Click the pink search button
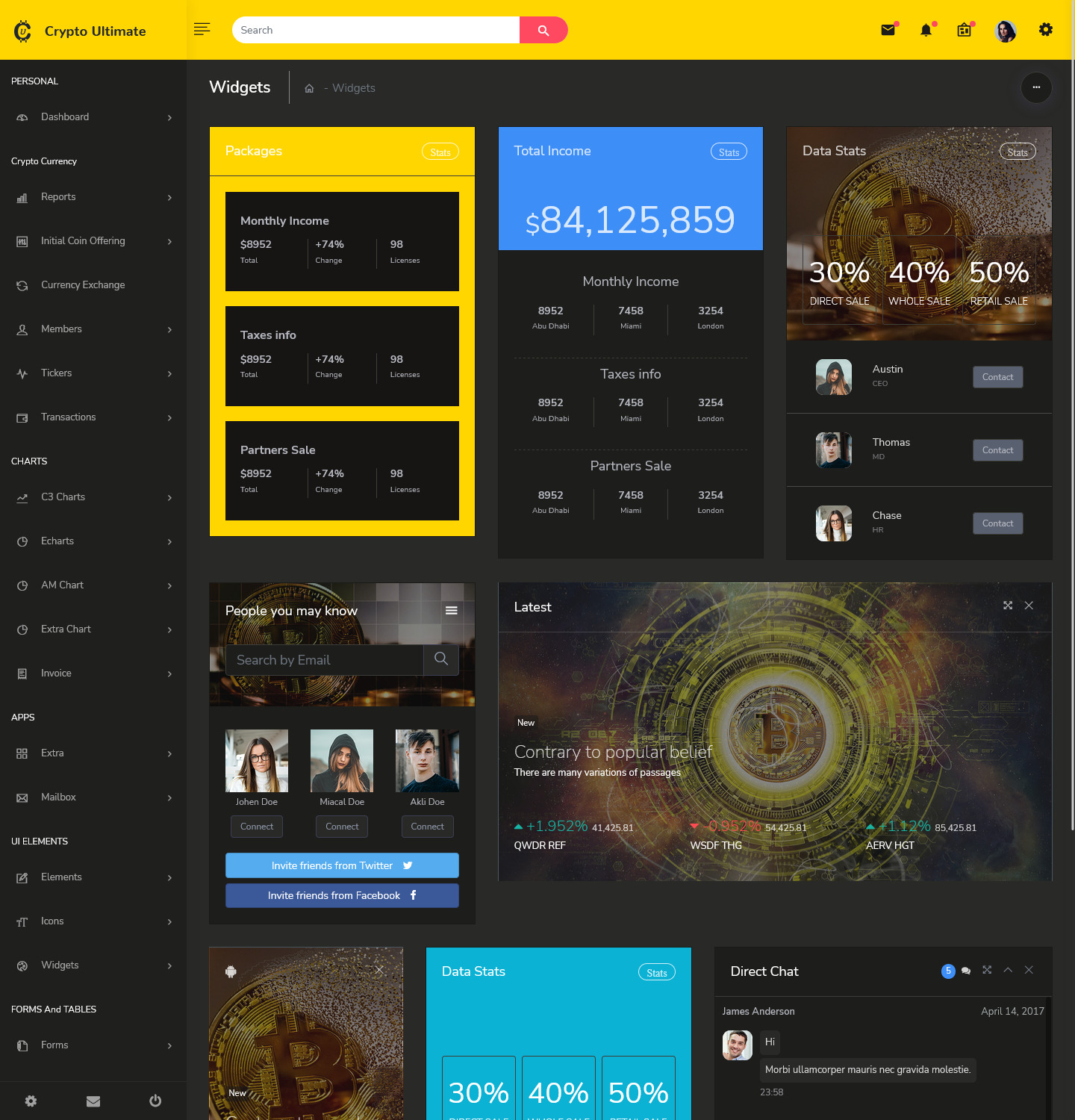Image resolution: width=1075 pixels, height=1120 pixels. click(543, 30)
